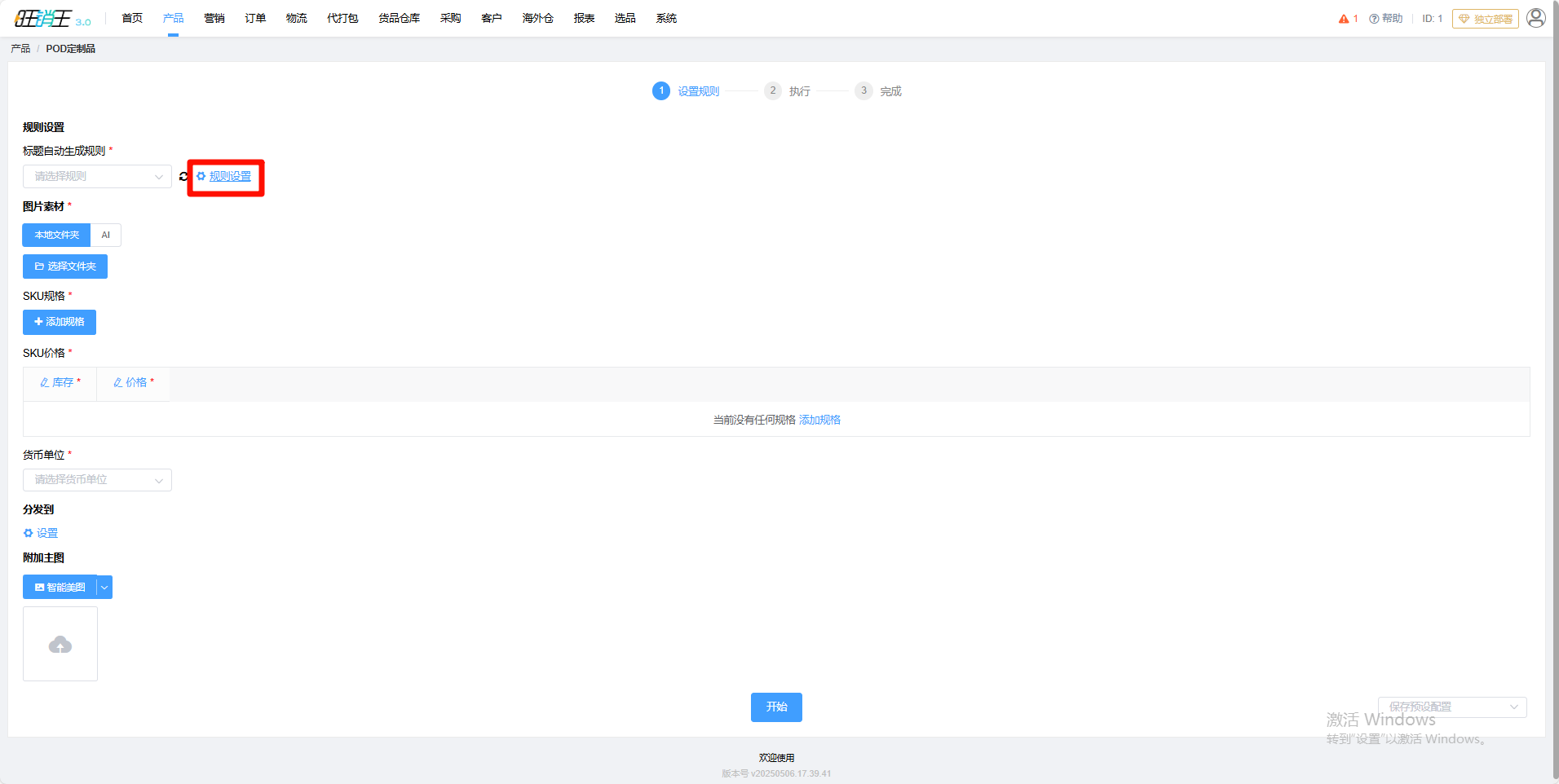Open the 产品 menu
The width and height of the screenshot is (1559, 784).
[173, 18]
